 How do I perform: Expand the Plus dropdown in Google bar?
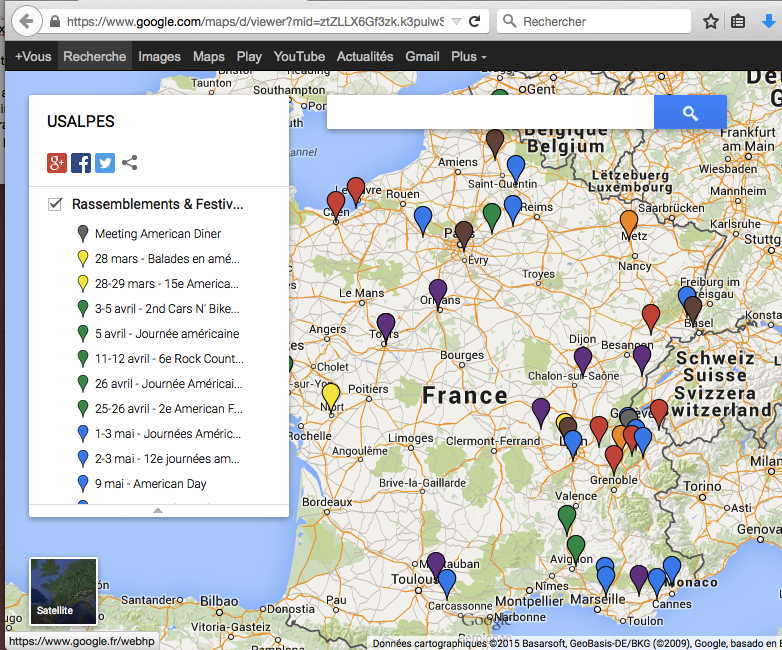point(468,57)
